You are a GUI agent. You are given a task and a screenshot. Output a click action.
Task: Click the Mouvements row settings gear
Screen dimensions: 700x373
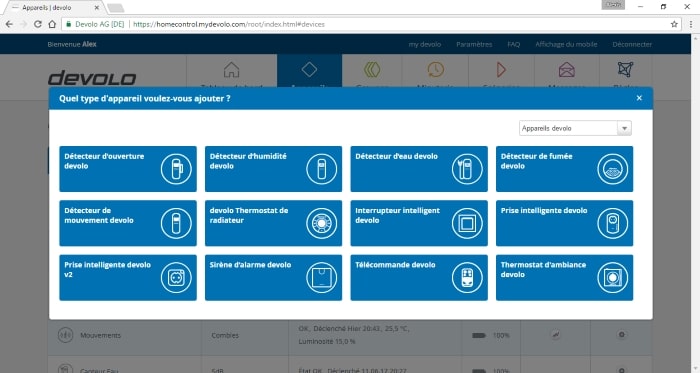tap(621, 335)
